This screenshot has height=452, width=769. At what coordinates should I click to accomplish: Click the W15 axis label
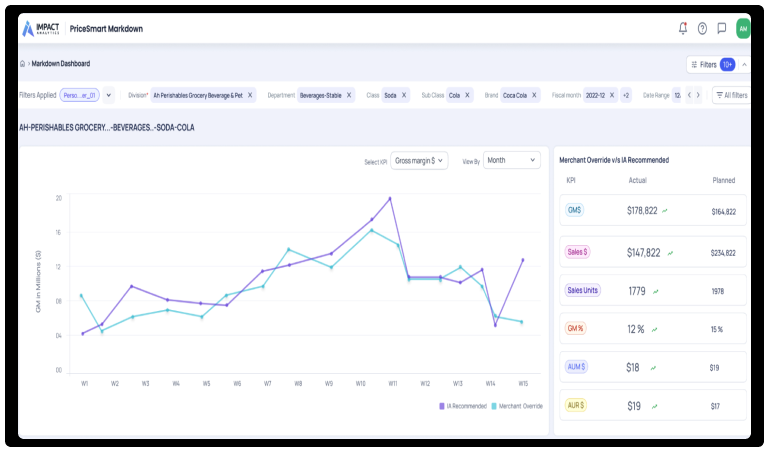click(x=523, y=384)
